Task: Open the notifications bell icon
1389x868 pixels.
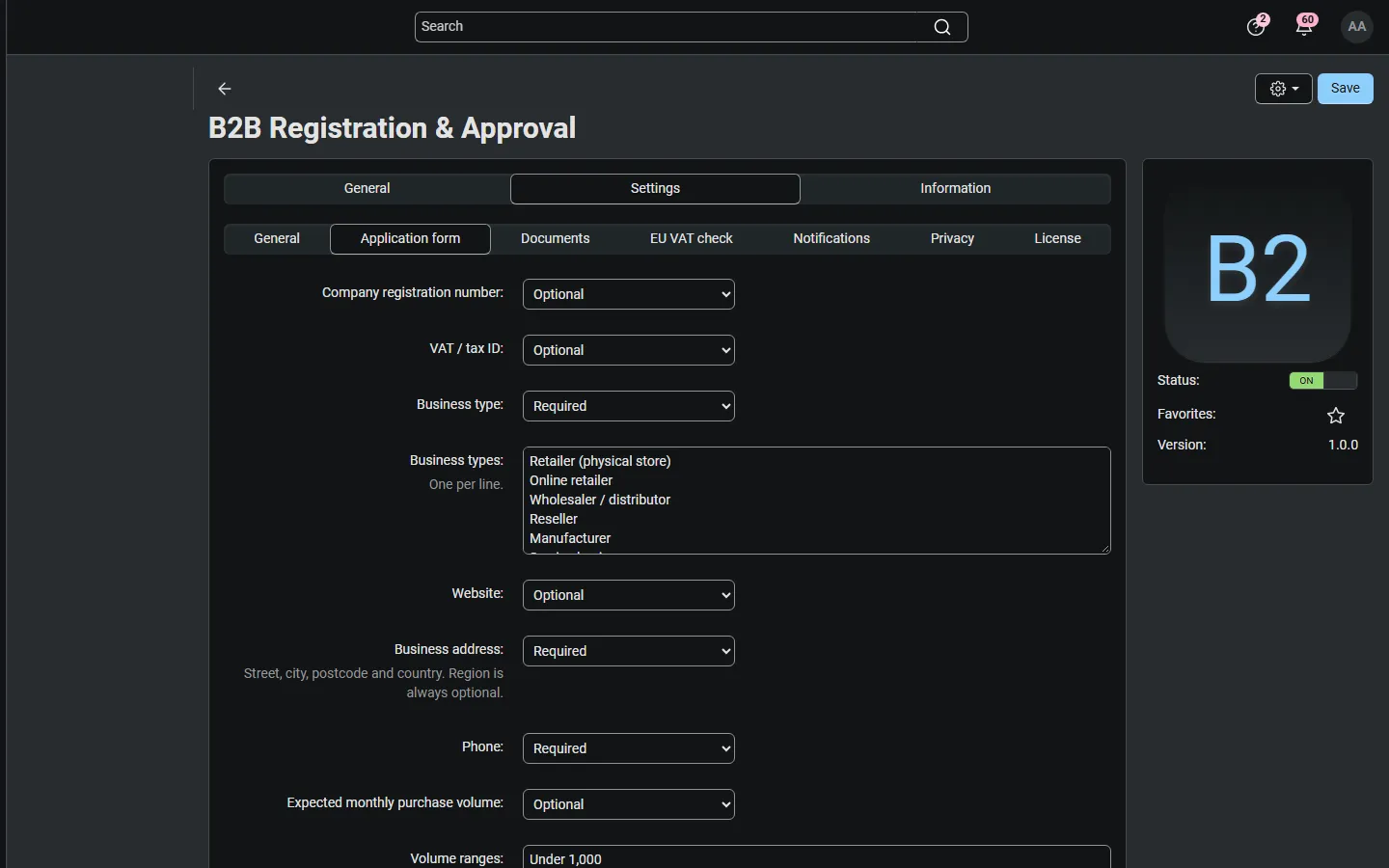Action: point(1305,26)
